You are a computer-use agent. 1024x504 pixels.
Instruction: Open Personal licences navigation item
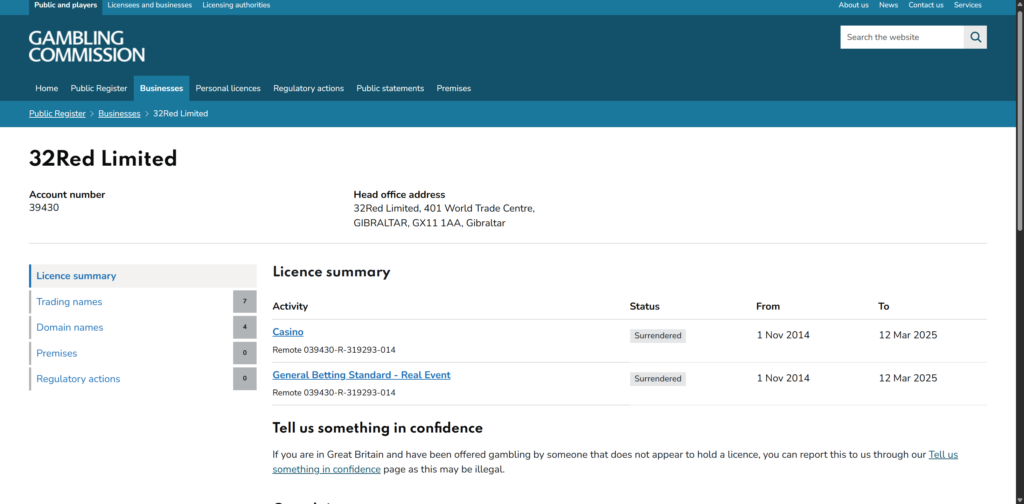228,88
